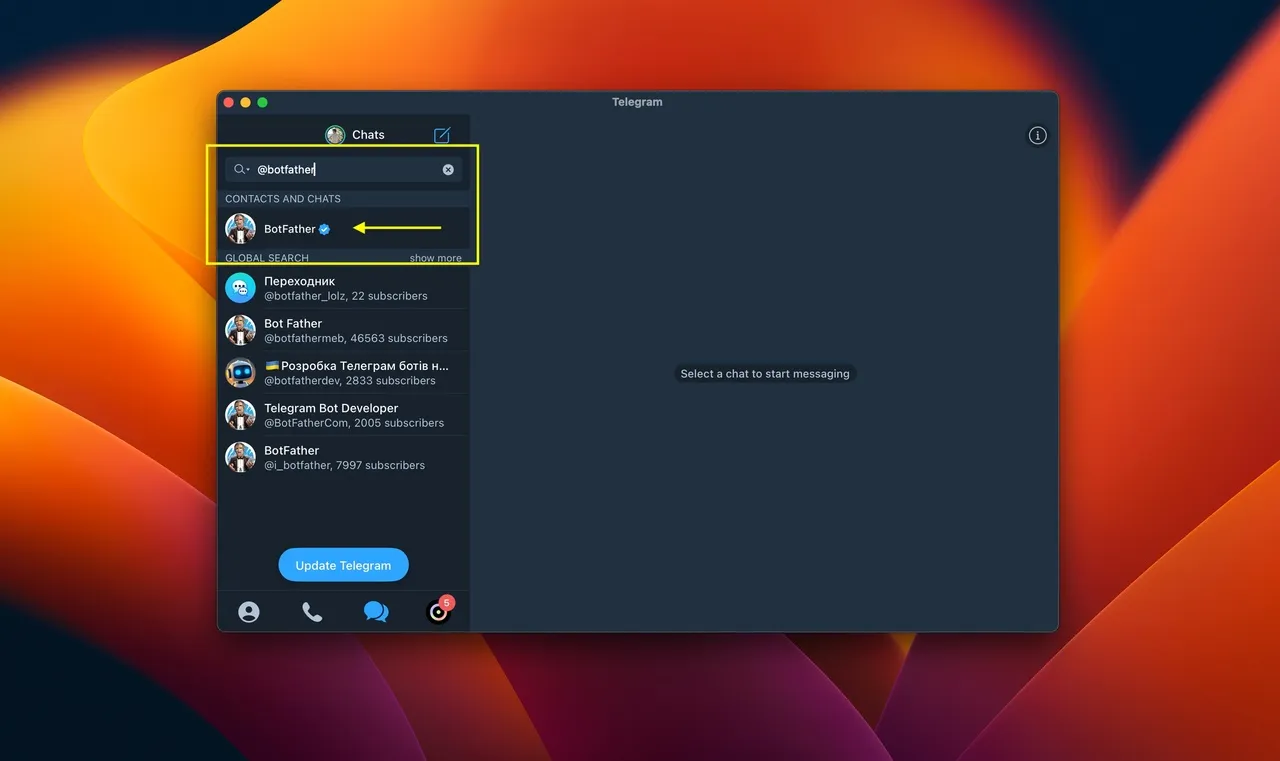Click the "CONTACTS AND CHATS" section header
1280x761 pixels.
click(x=283, y=199)
